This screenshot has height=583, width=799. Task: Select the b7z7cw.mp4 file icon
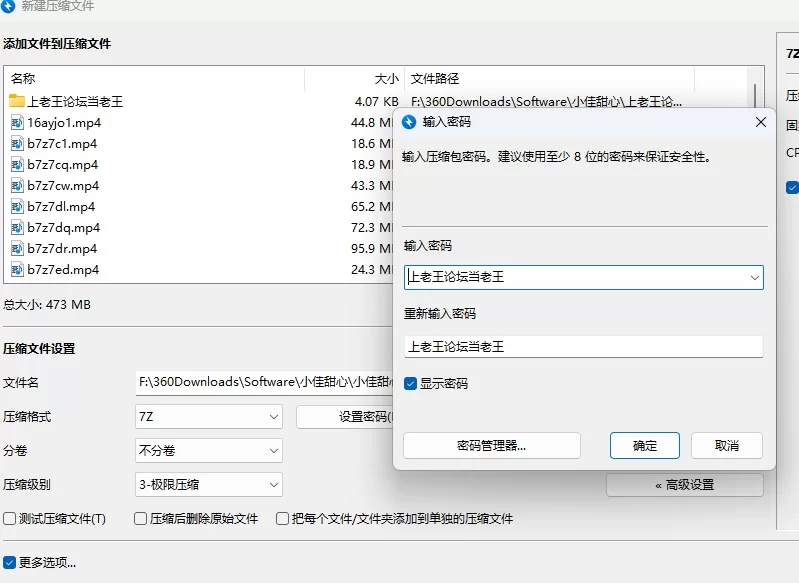(17, 185)
